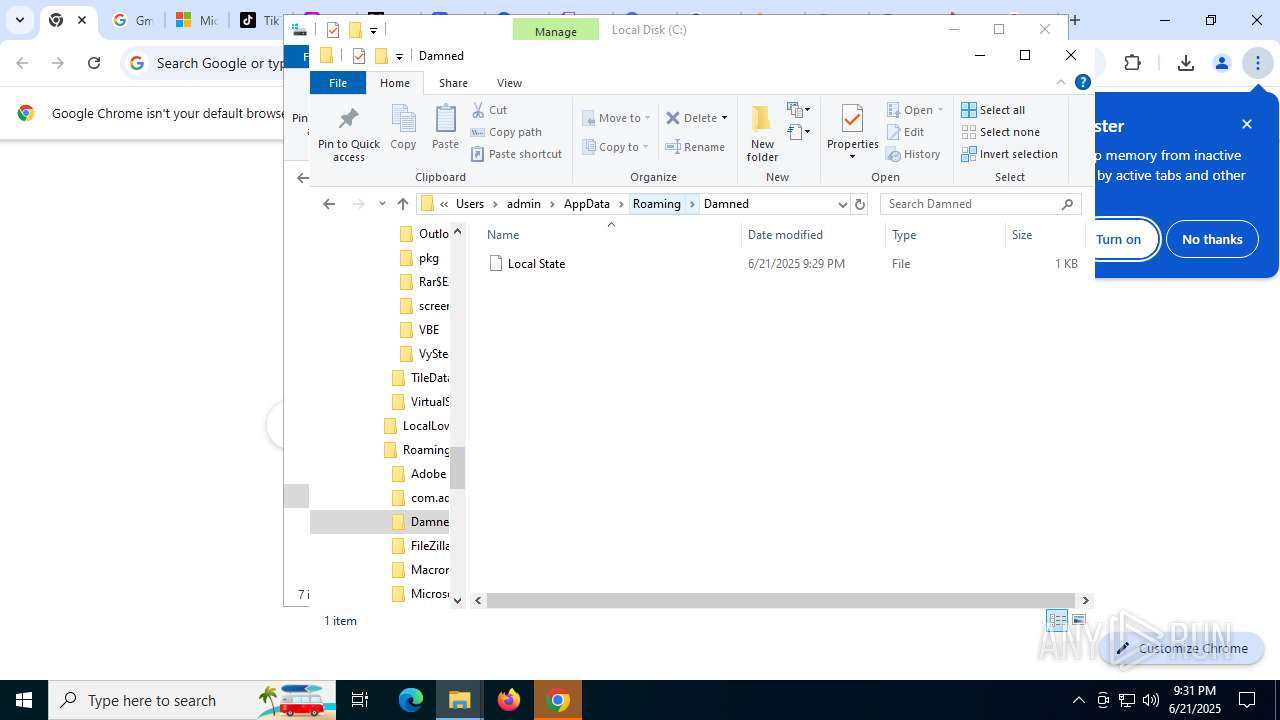
Task: Click Pin to Quick access icon
Action: pos(348,133)
